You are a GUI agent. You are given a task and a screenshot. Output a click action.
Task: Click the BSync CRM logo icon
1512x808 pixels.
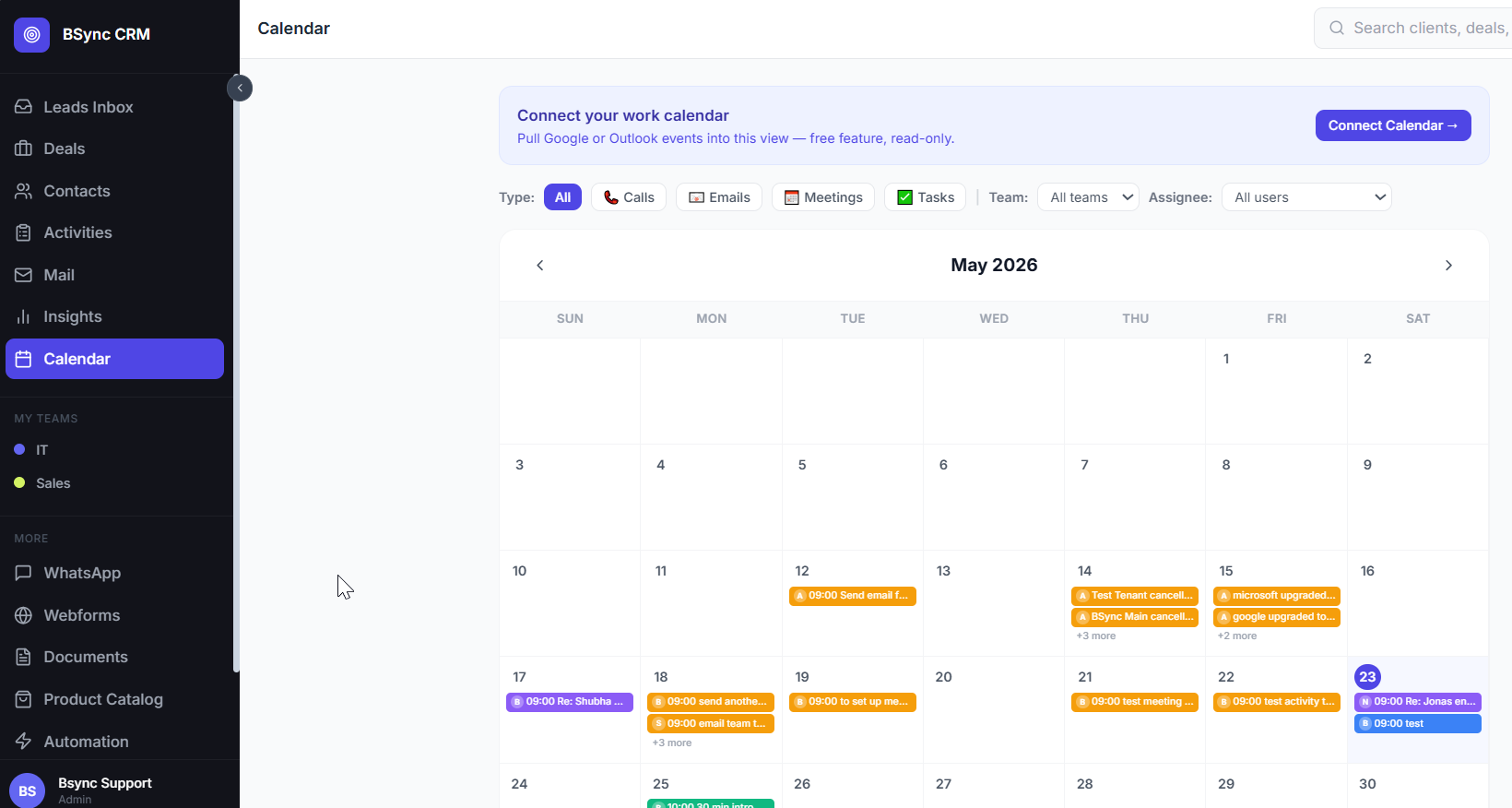[31, 34]
